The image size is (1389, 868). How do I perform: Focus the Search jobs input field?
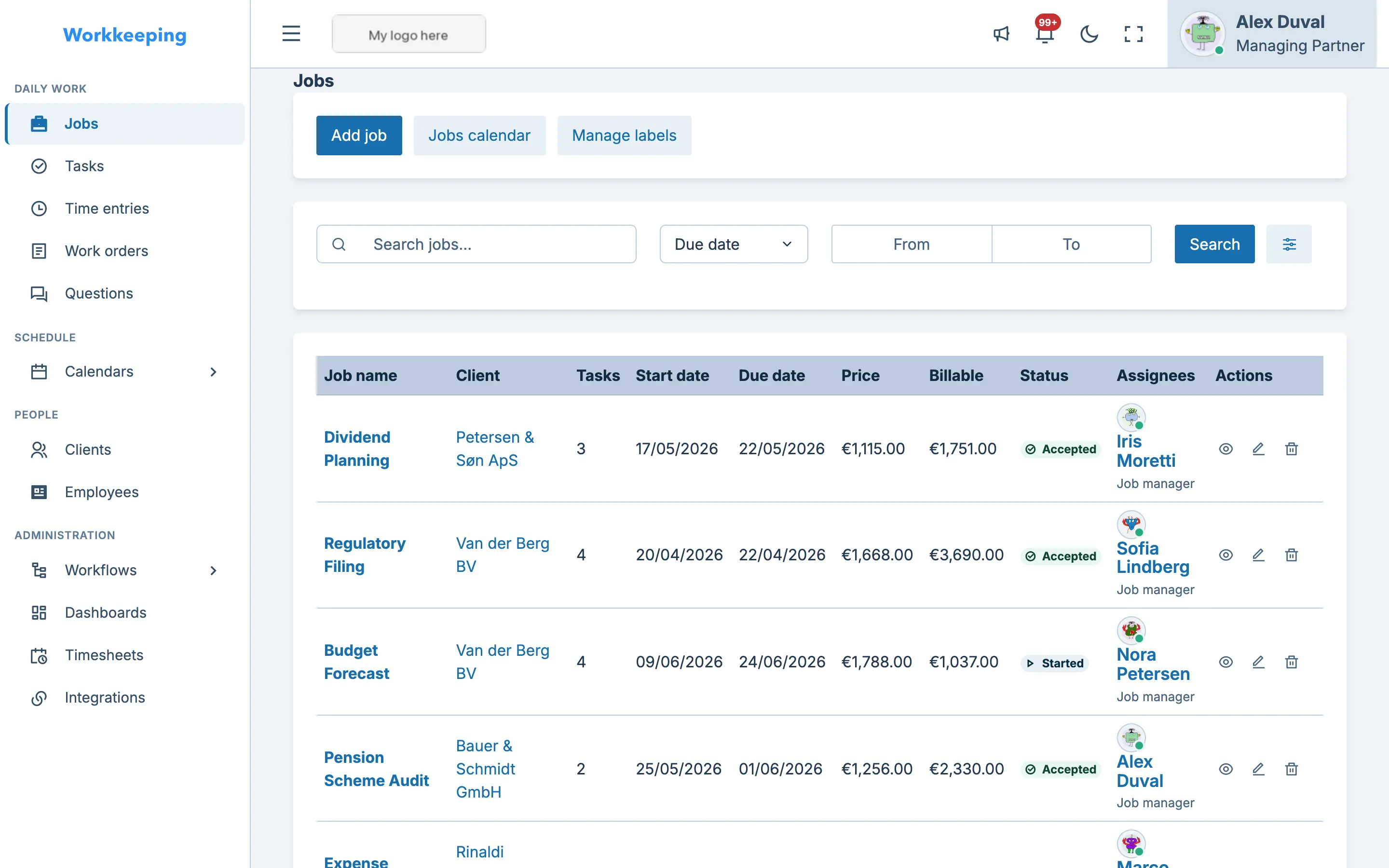[476, 244]
